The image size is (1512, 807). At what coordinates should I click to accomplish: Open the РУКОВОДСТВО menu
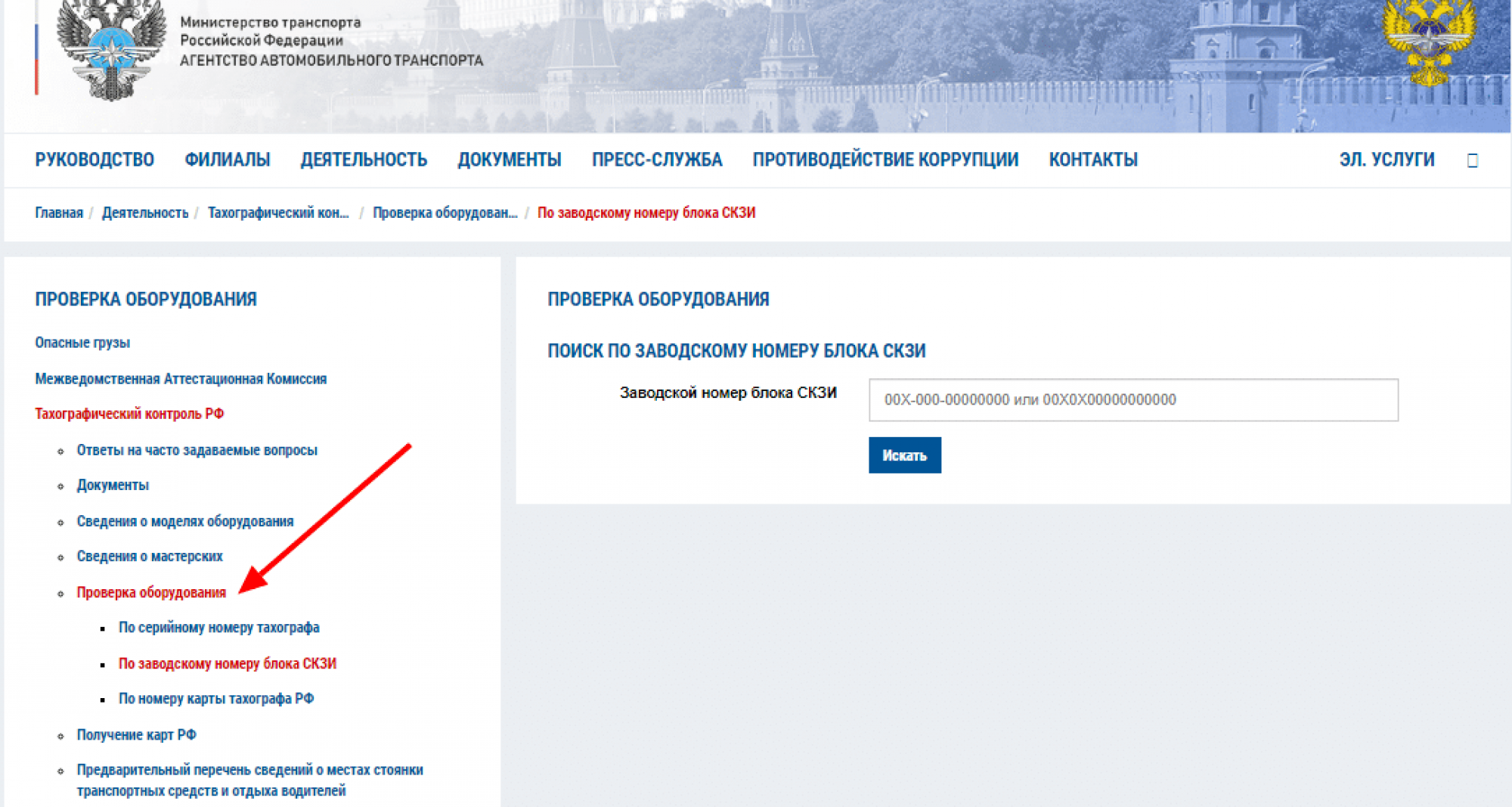coord(94,160)
